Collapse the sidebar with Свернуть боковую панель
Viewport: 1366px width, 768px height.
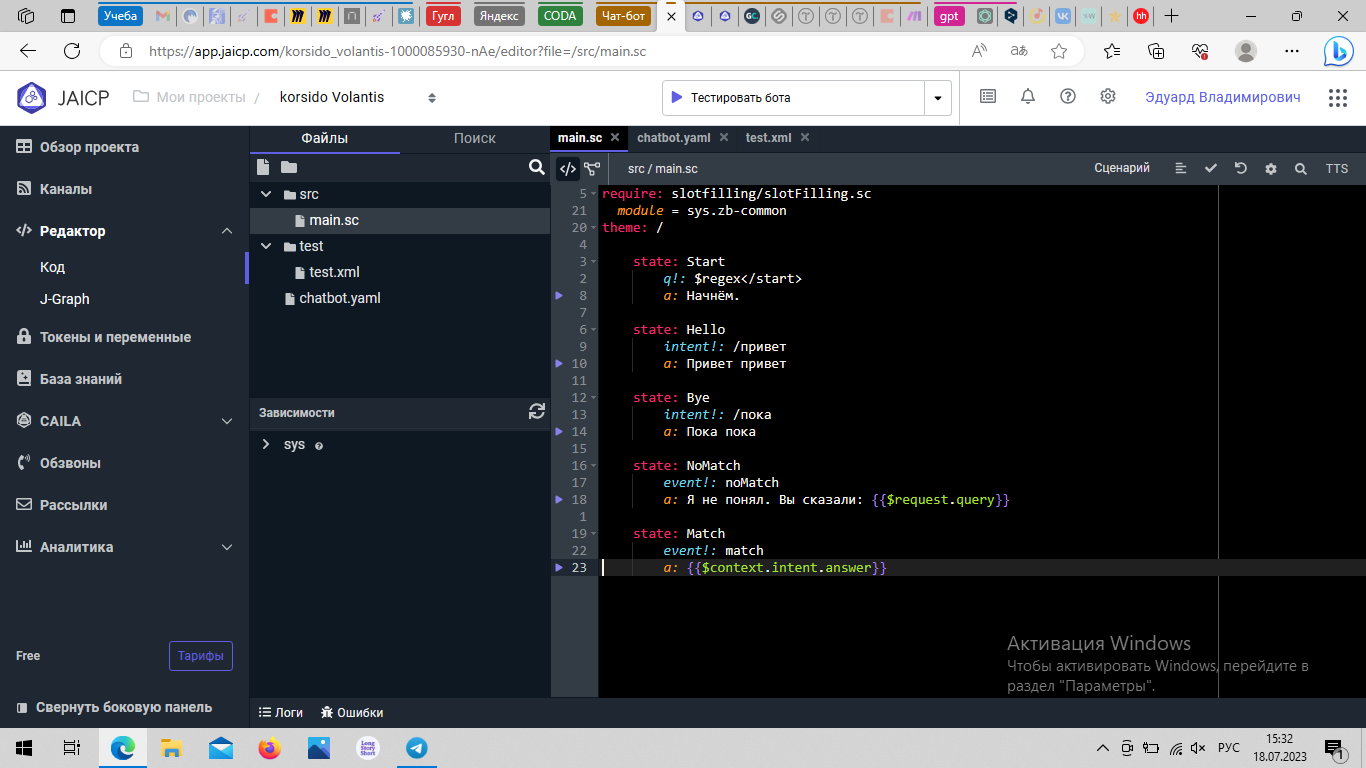(x=114, y=707)
